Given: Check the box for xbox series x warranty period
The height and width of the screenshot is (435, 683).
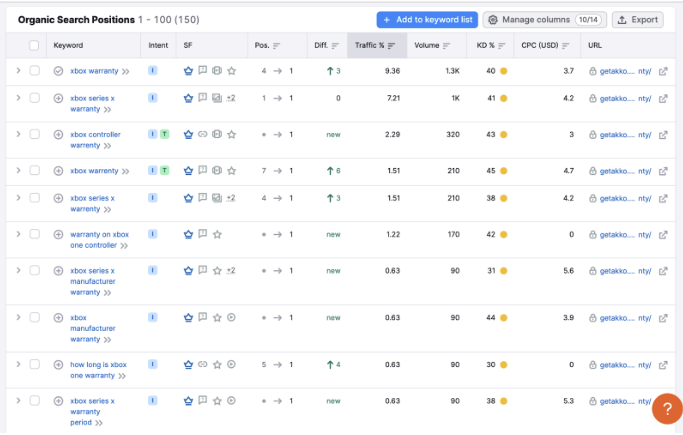Looking at the screenshot, I should (34, 401).
